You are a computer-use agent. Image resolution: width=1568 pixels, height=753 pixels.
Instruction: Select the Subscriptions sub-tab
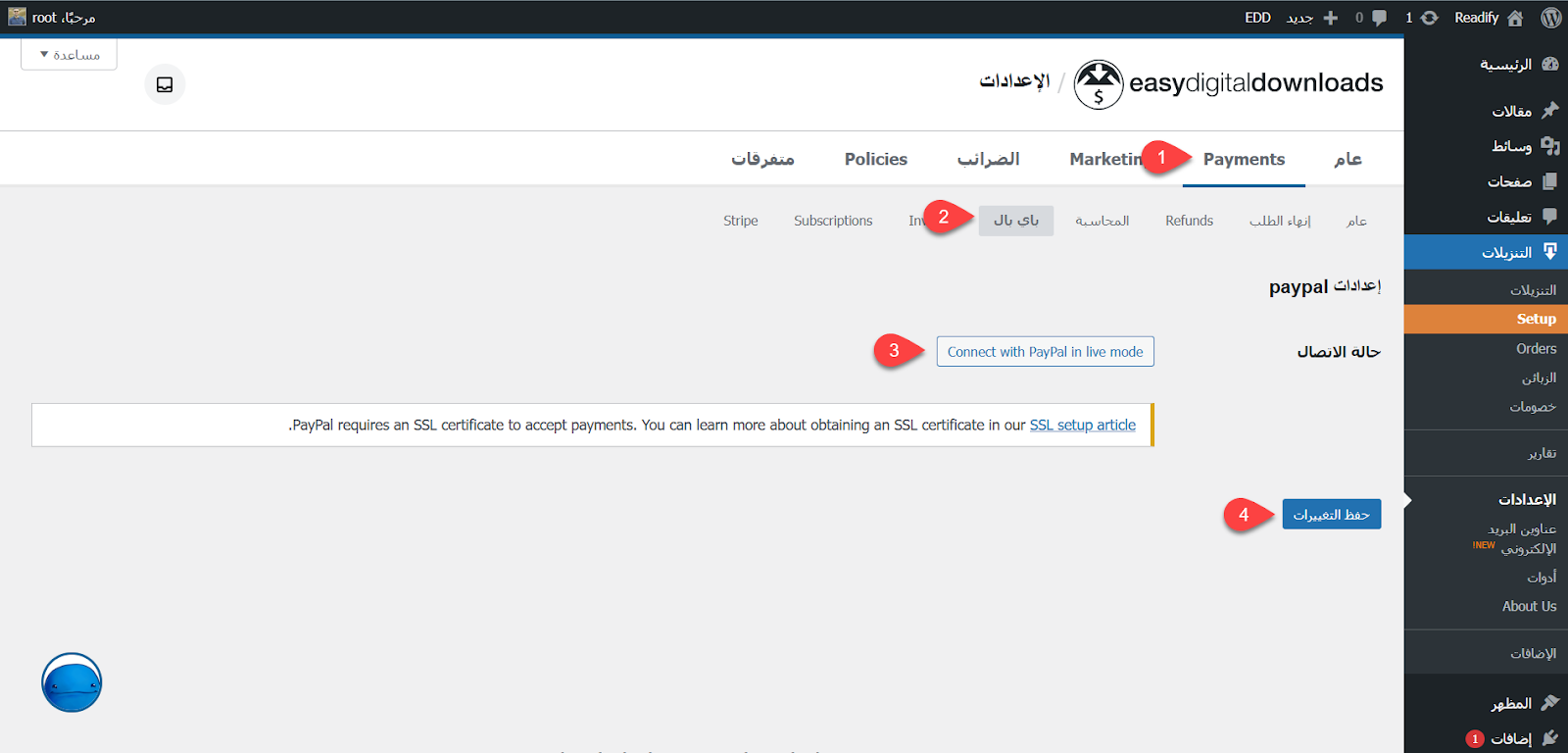pos(833,221)
